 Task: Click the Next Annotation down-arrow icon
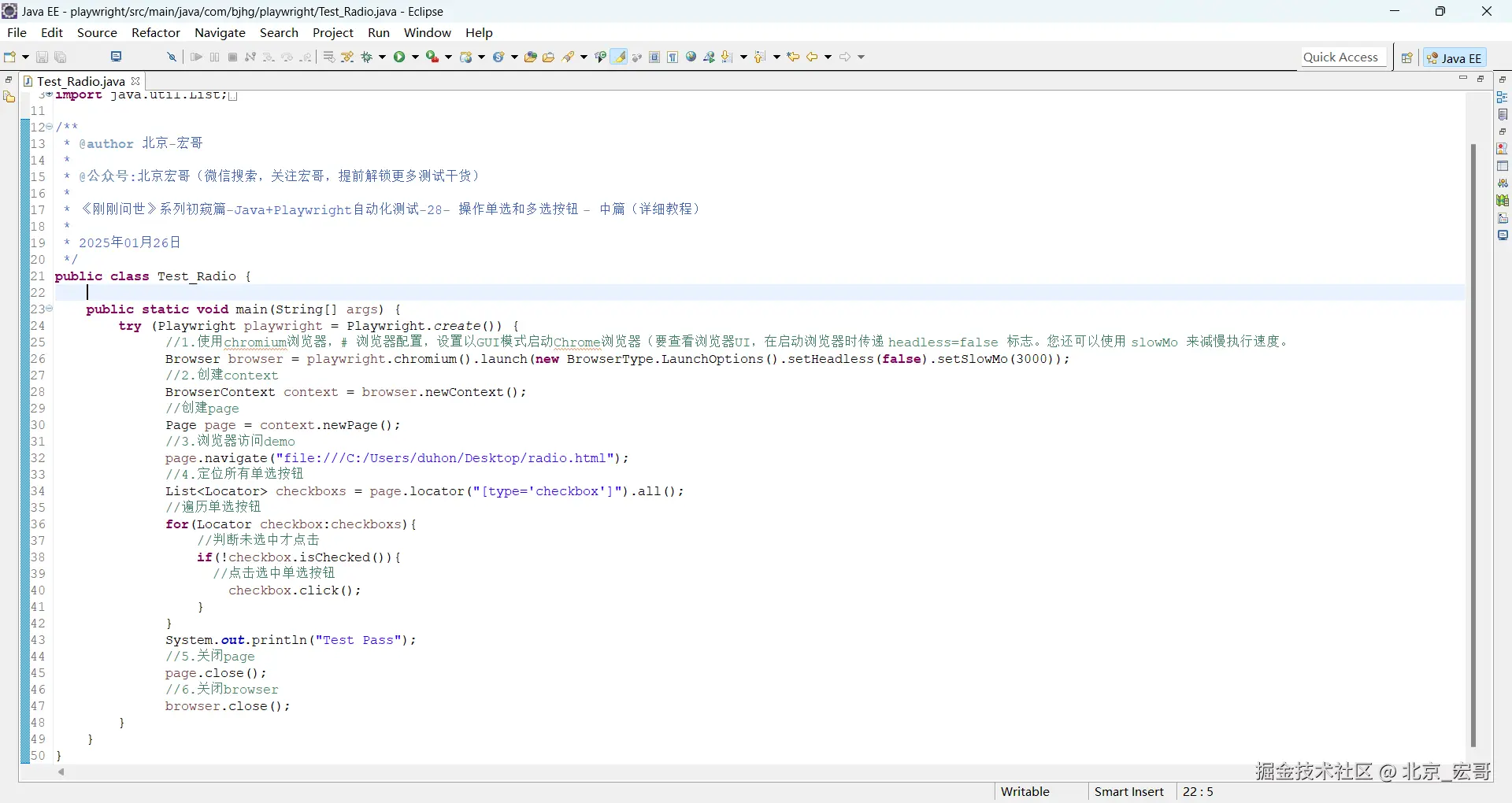pos(727,57)
